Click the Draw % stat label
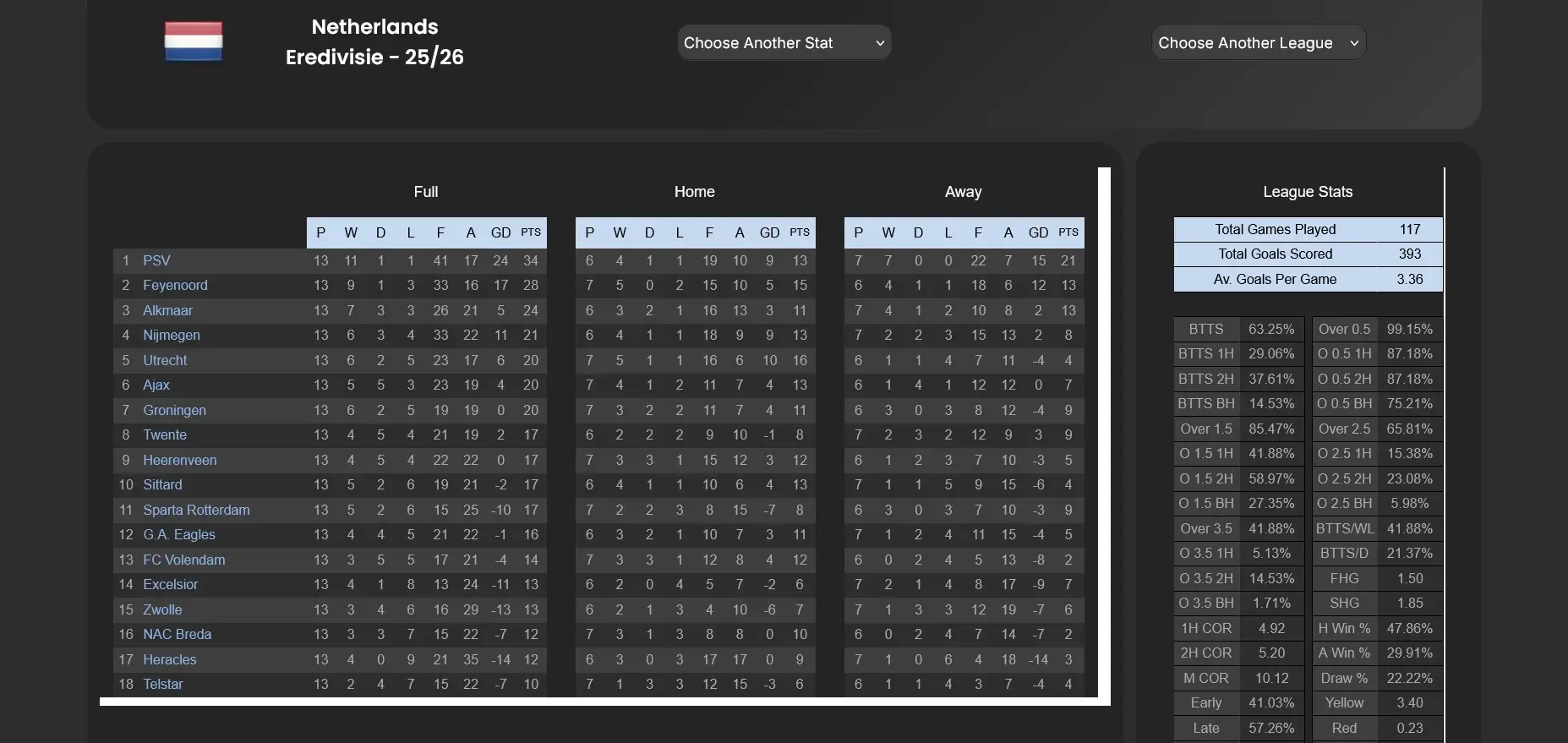Screen dimensions: 1568x743 pyautogui.click(x=1345, y=678)
